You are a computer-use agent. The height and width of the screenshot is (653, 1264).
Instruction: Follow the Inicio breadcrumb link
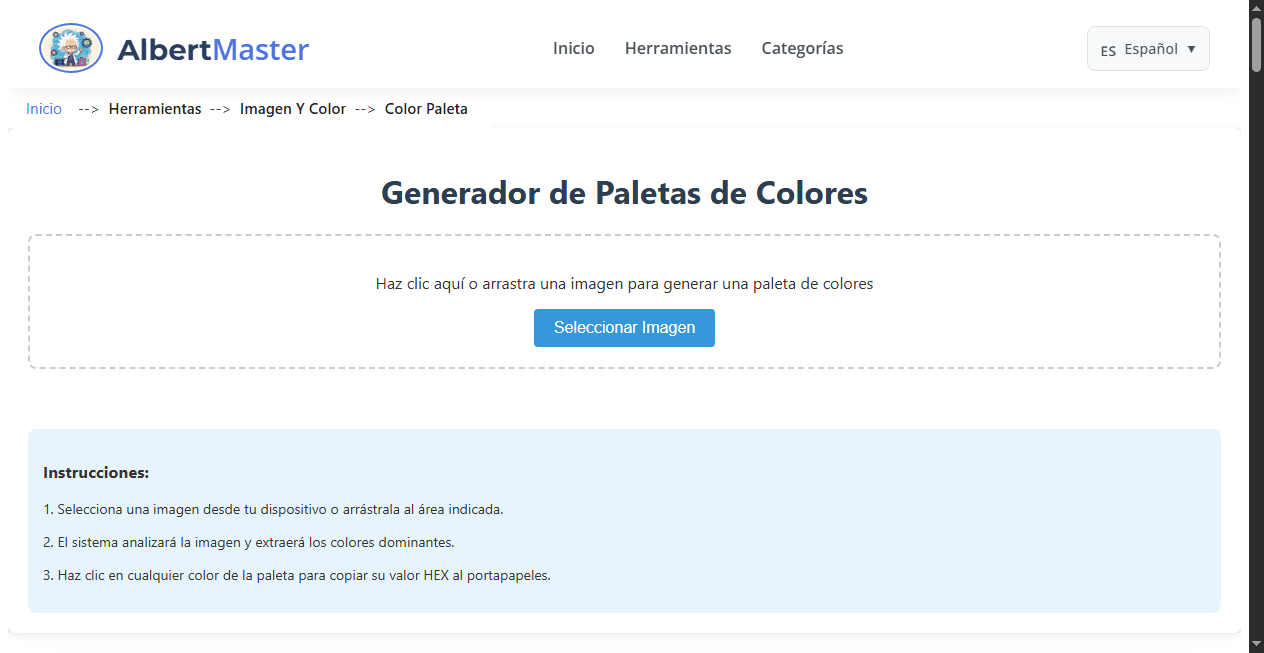click(x=43, y=108)
